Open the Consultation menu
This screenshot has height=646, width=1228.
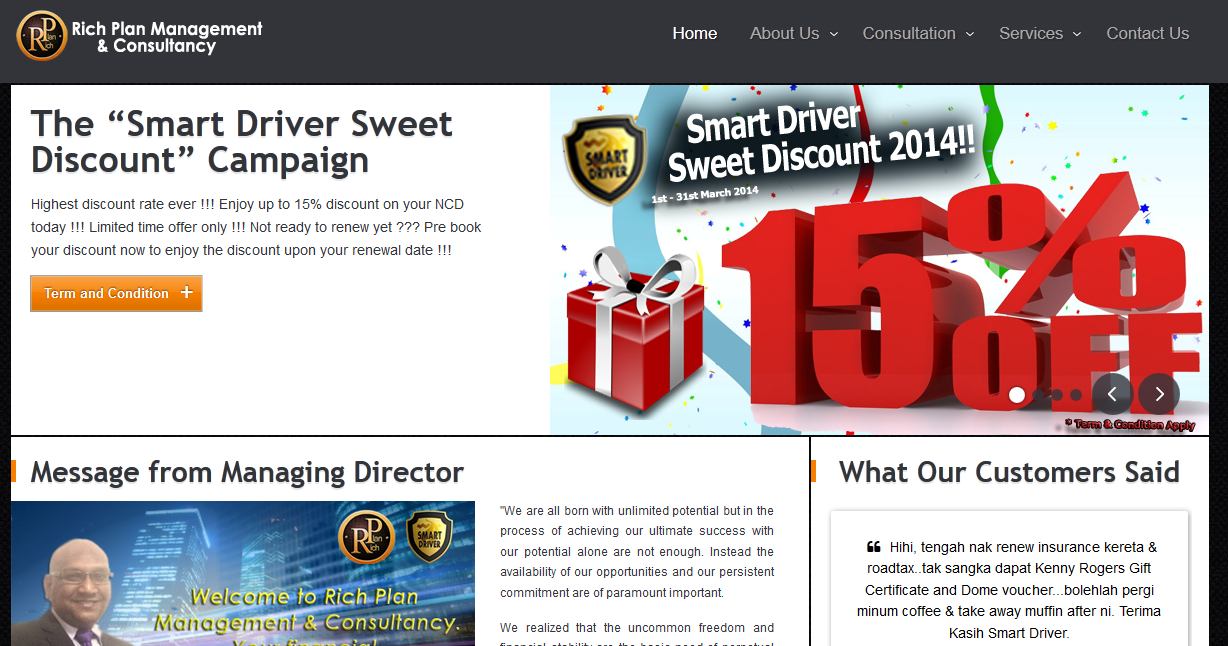coord(909,33)
